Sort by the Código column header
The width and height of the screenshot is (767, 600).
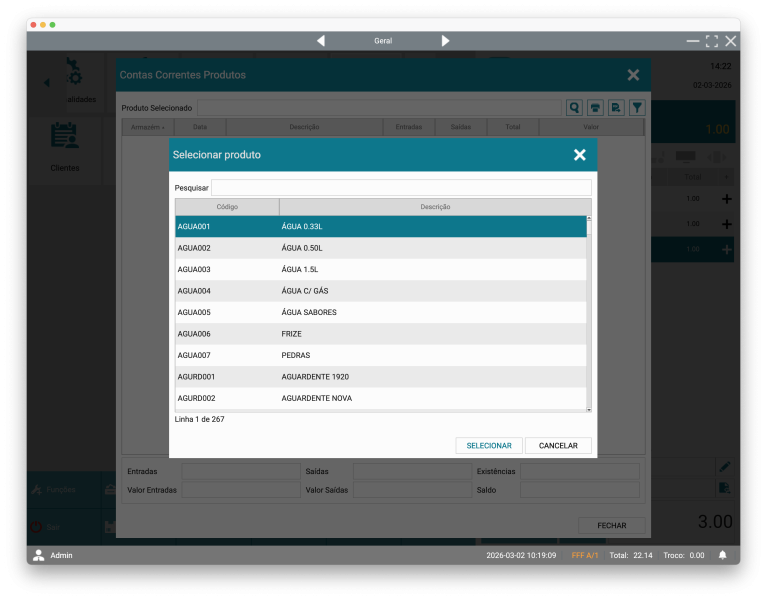click(x=227, y=207)
